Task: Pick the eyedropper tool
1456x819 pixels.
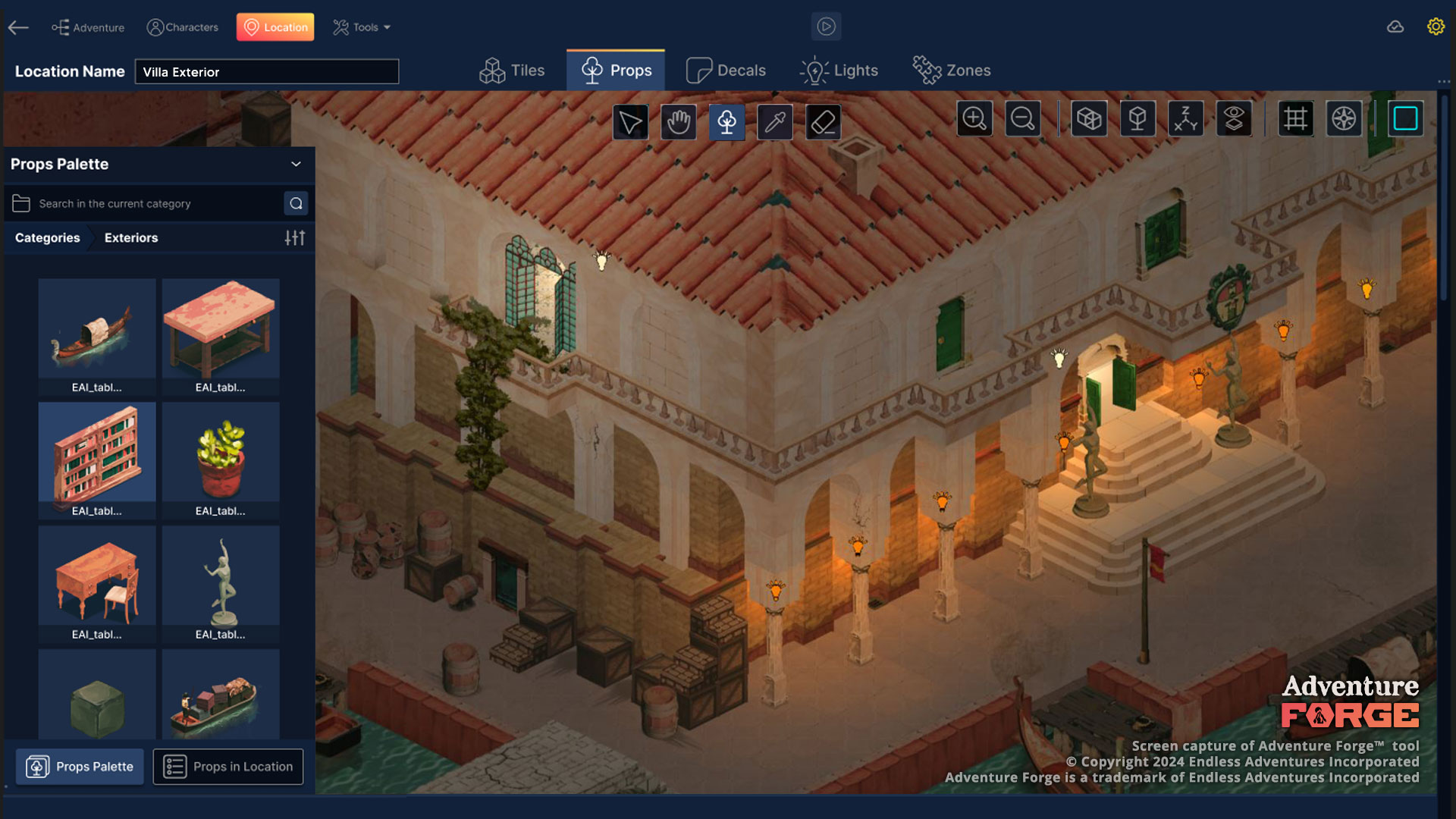Action: [x=774, y=121]
